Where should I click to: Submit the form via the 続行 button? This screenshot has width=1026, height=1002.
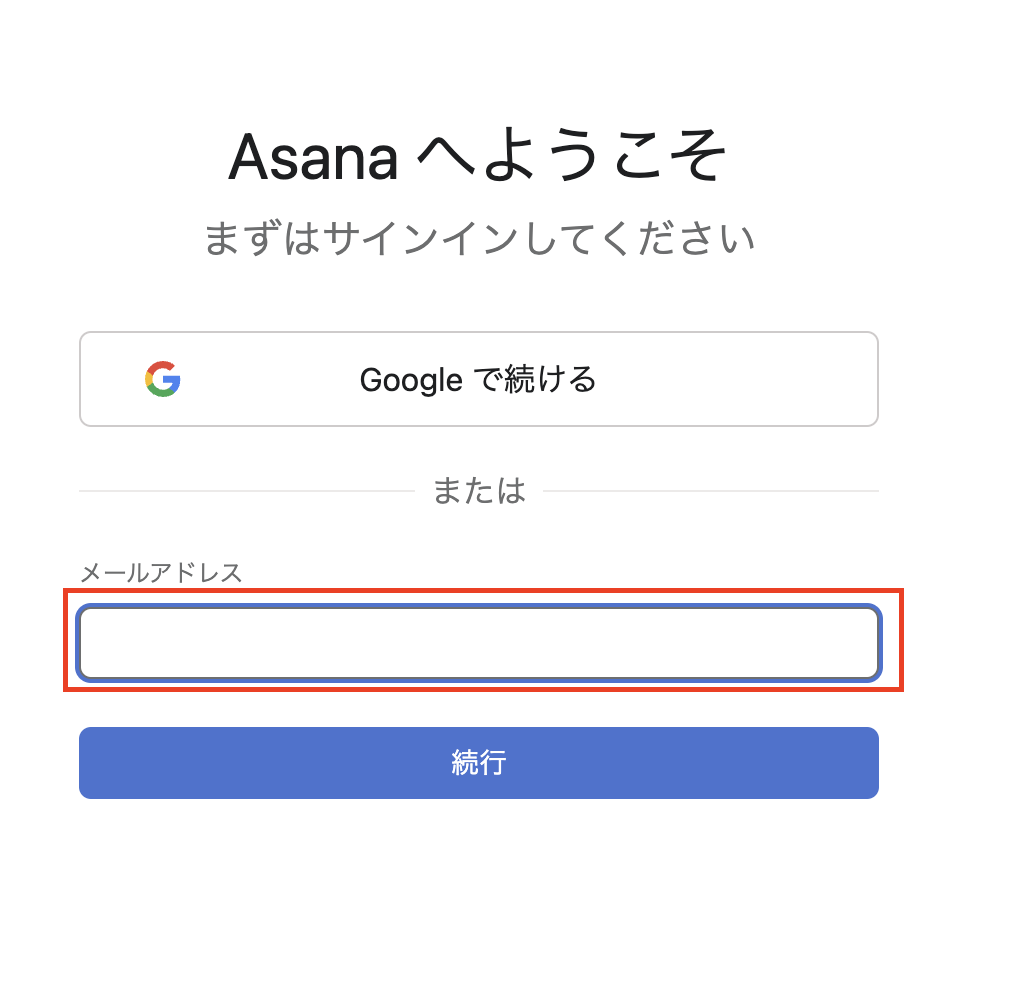click(x=479, y=763)
